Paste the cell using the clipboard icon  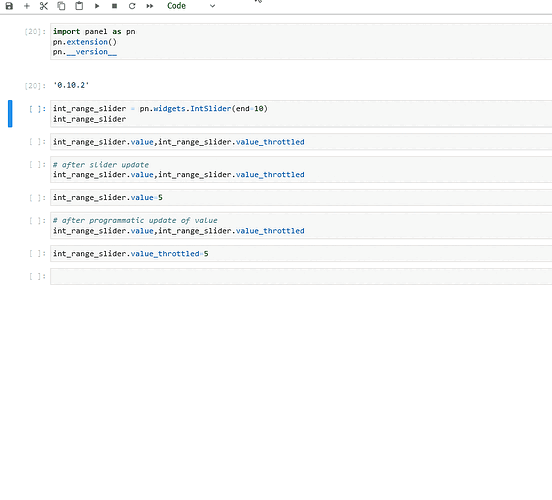79,6
